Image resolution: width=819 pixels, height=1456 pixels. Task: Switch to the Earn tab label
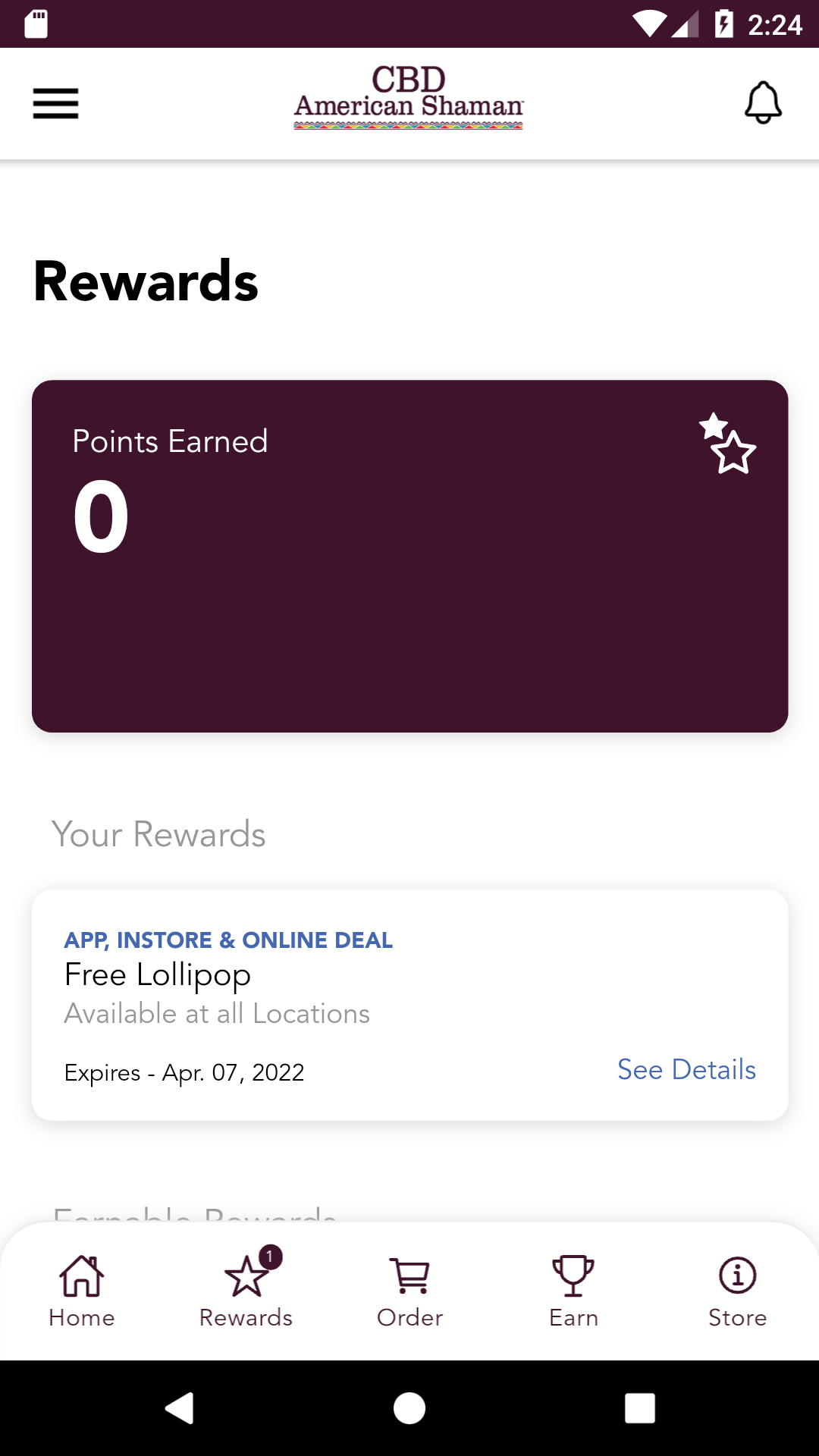(x=573, y=1318)
